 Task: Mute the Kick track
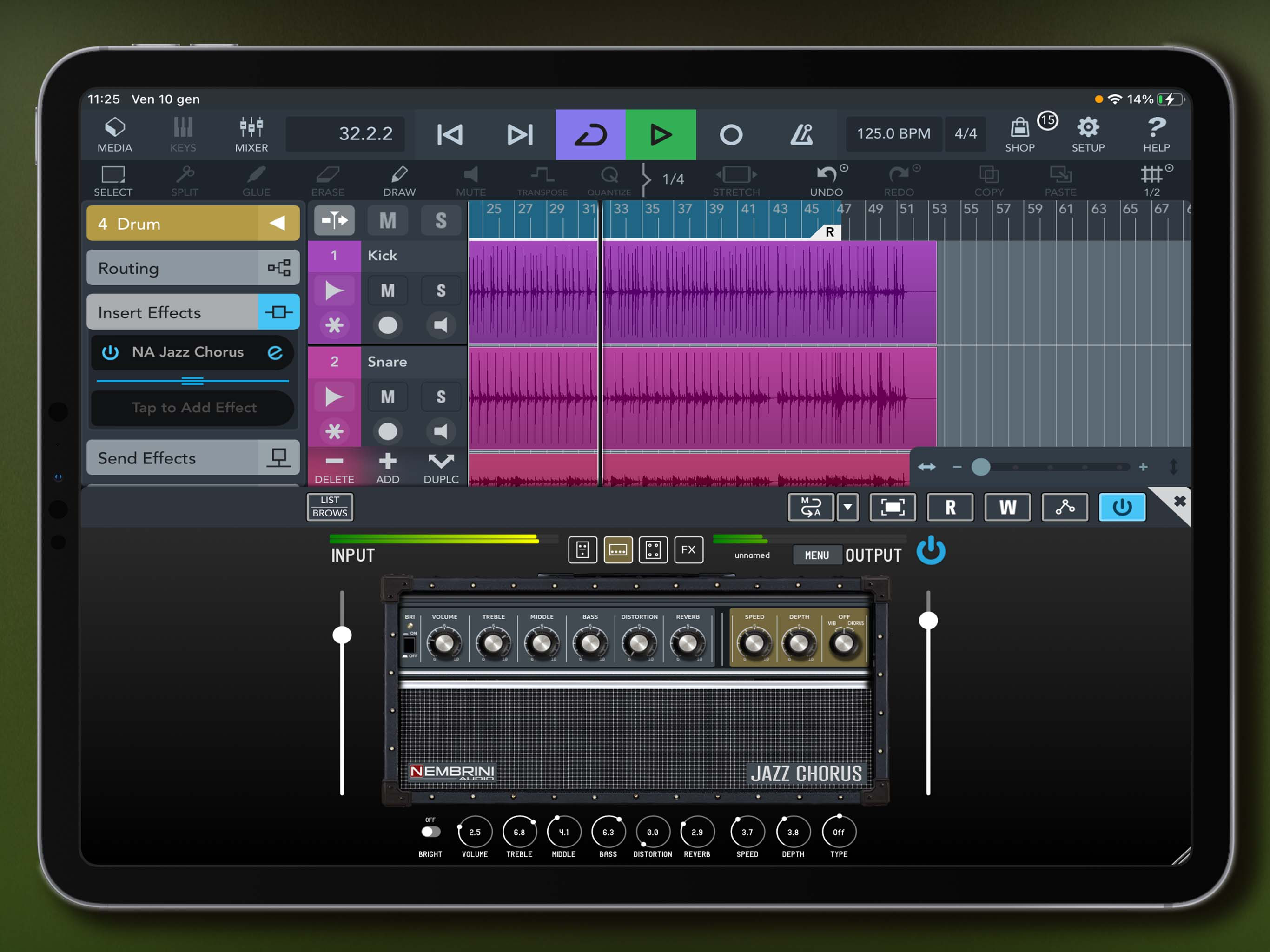tap(388, 291)
